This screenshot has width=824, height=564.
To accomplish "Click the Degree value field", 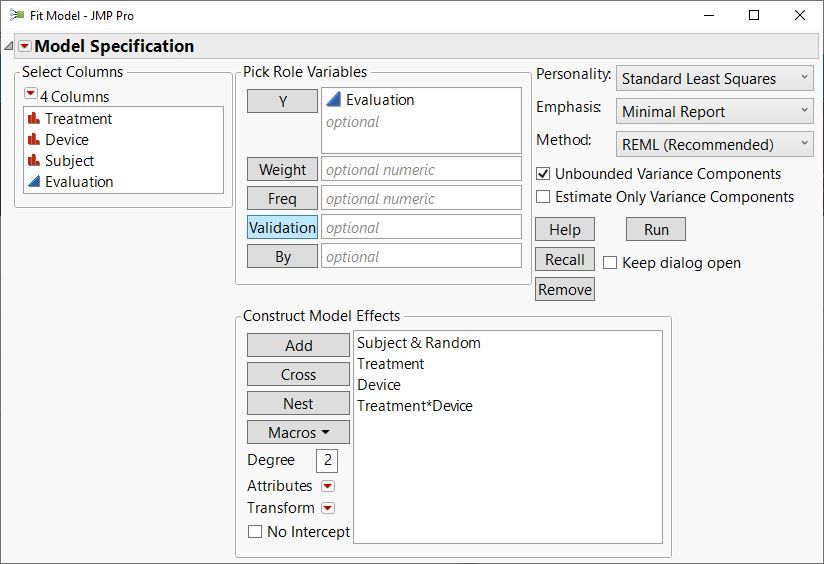I will 327,460.
